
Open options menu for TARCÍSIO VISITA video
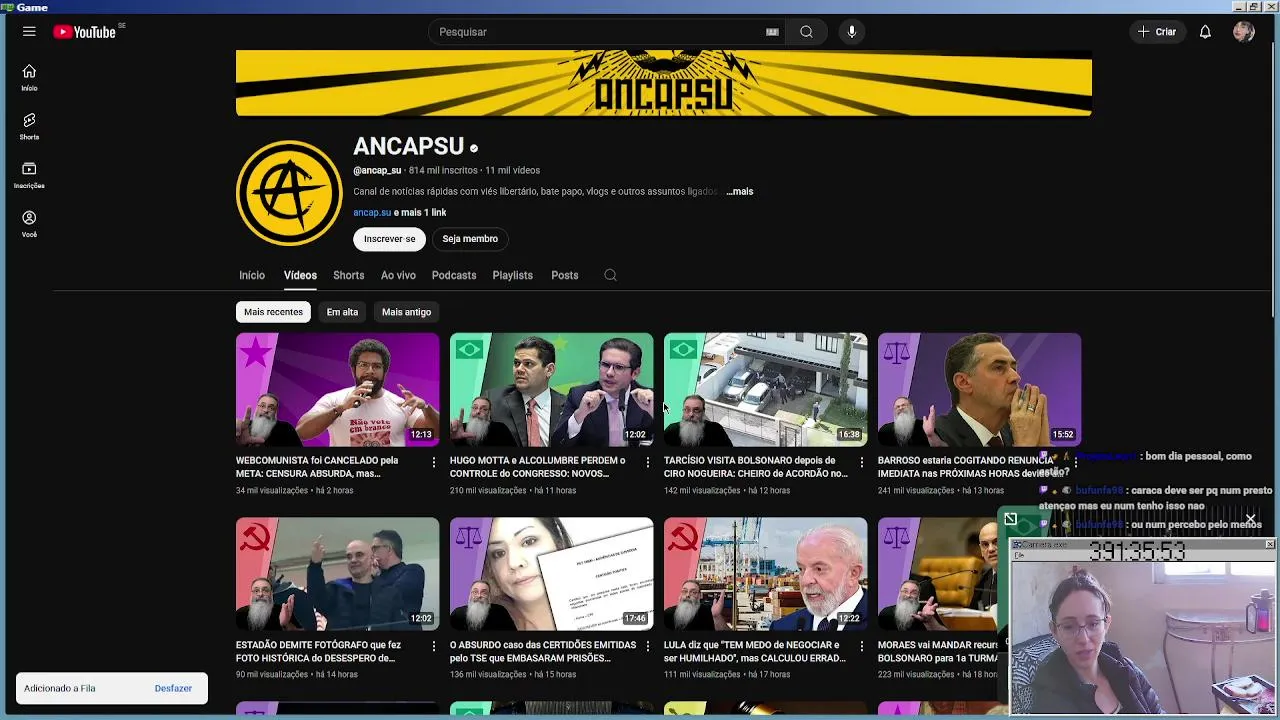(x=861, y=462)
